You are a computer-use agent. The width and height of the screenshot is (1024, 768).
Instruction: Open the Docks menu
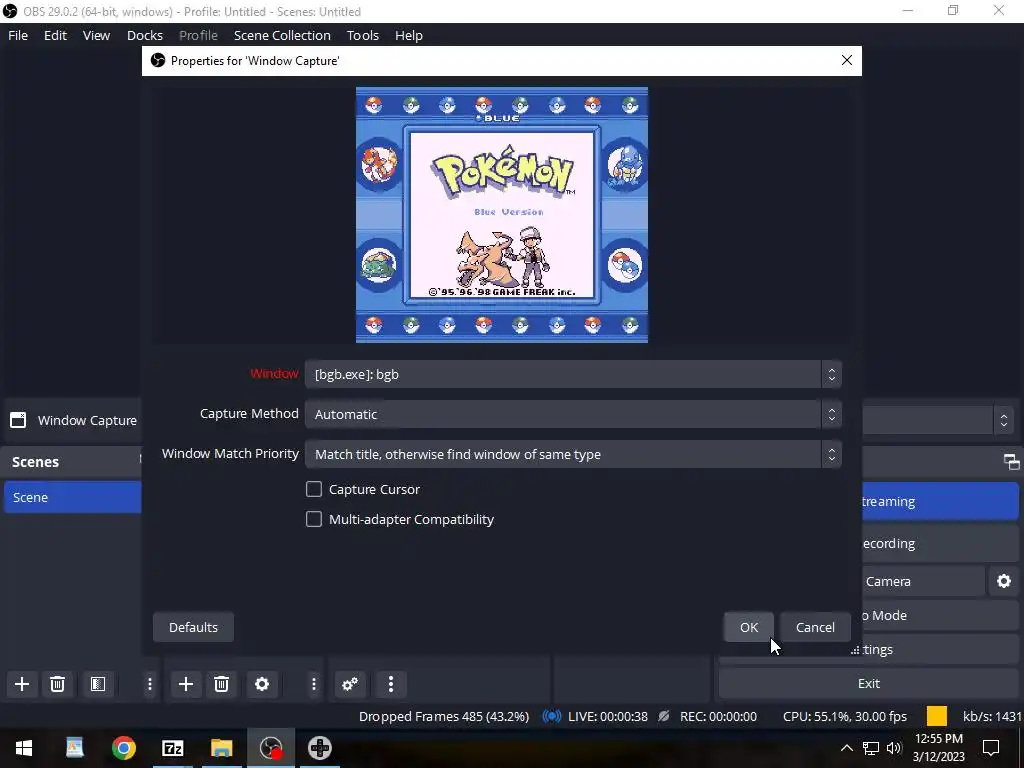pos(144,35)
